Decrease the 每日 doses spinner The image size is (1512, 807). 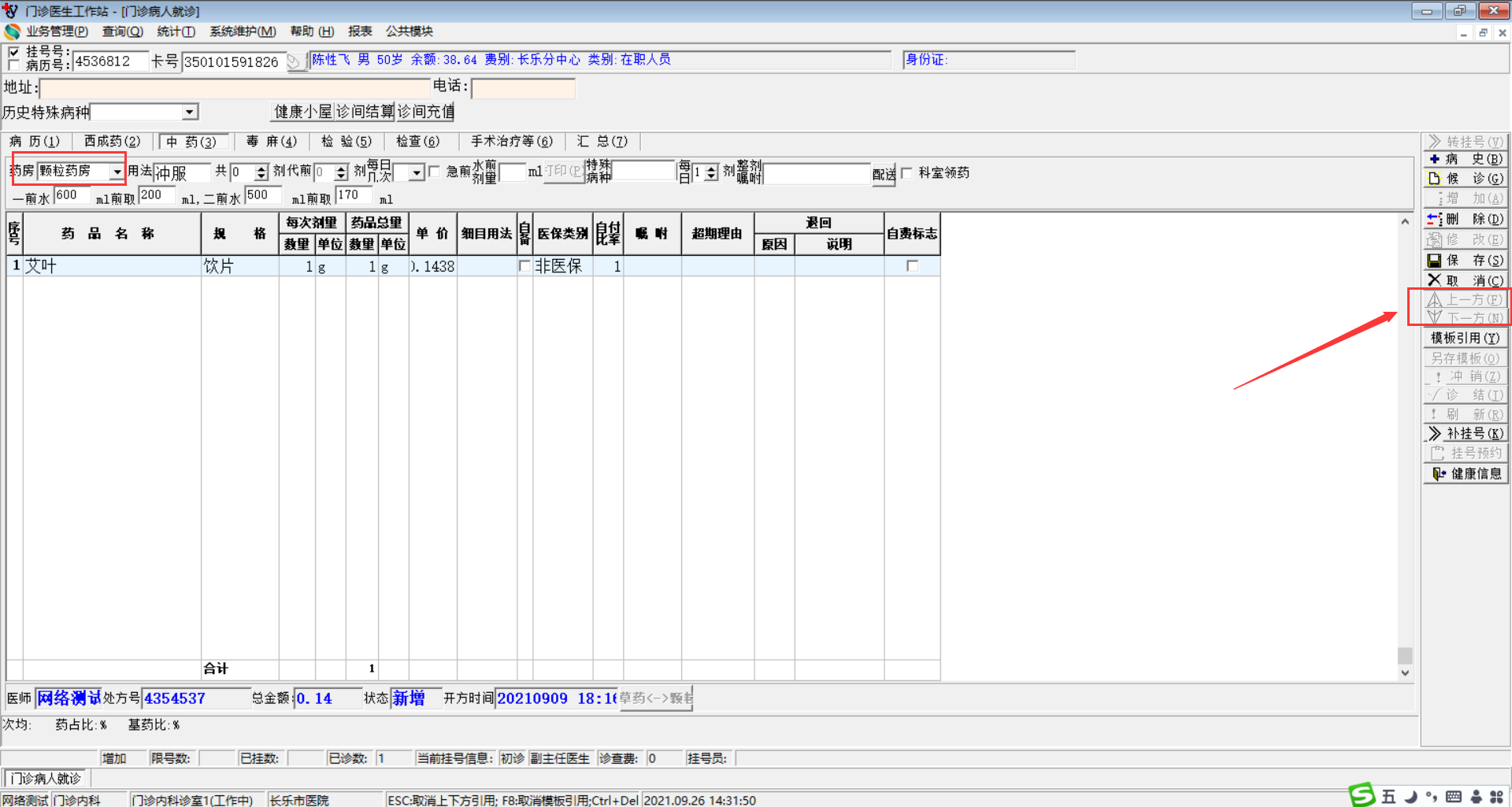[711, 176]
